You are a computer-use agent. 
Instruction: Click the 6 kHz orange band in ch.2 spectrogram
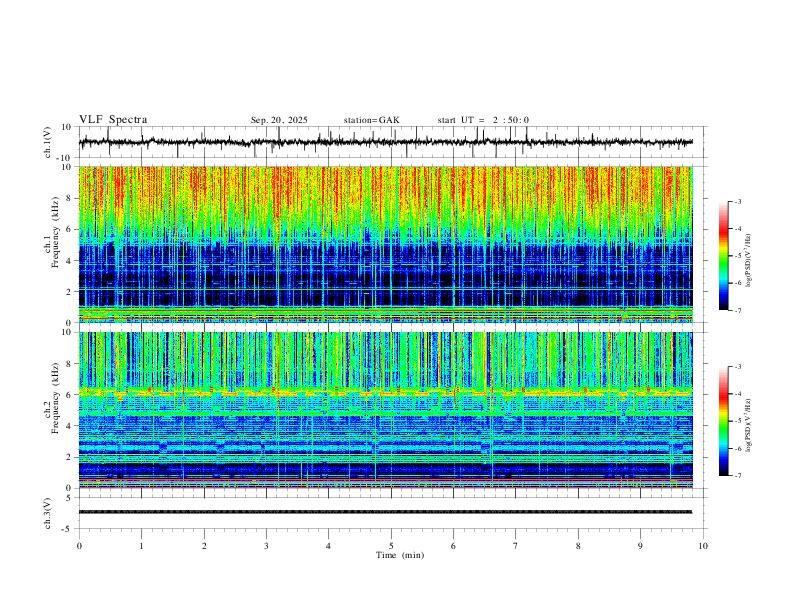click(x=385, y=392)
